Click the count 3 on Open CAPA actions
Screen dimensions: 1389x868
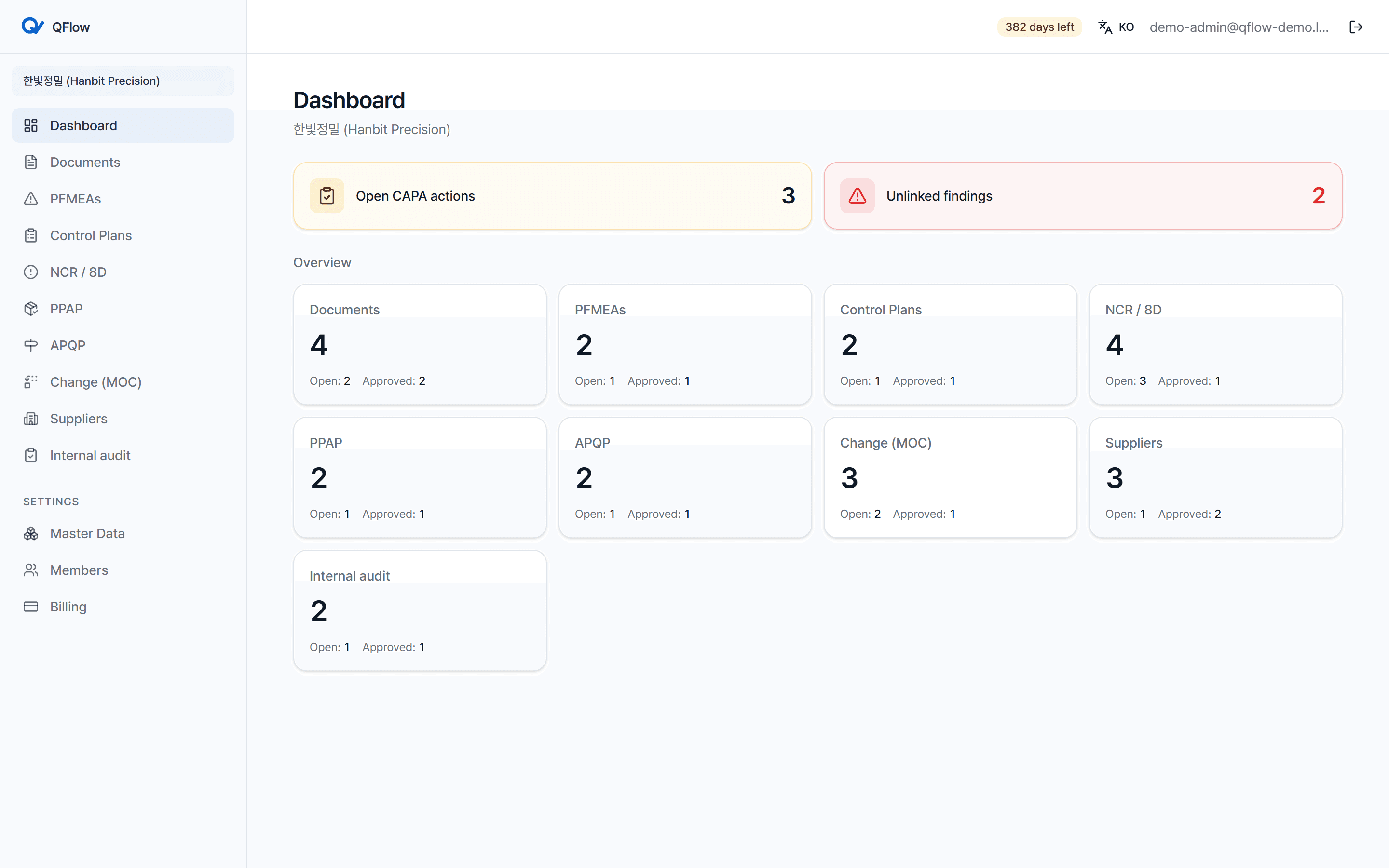(788, 196)
